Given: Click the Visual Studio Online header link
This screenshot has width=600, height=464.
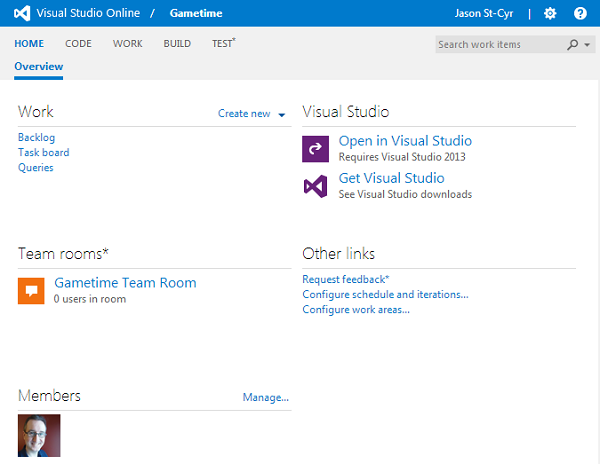Looking at the screenshot, I should [88, 13].
